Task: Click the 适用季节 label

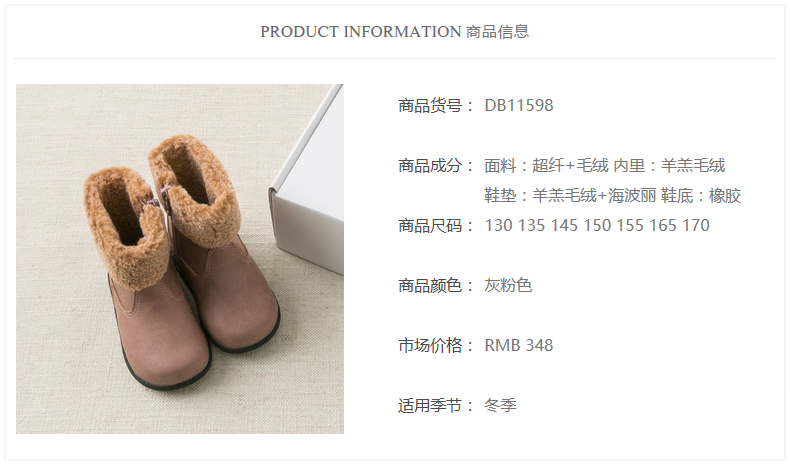Action: coord(430,405)
